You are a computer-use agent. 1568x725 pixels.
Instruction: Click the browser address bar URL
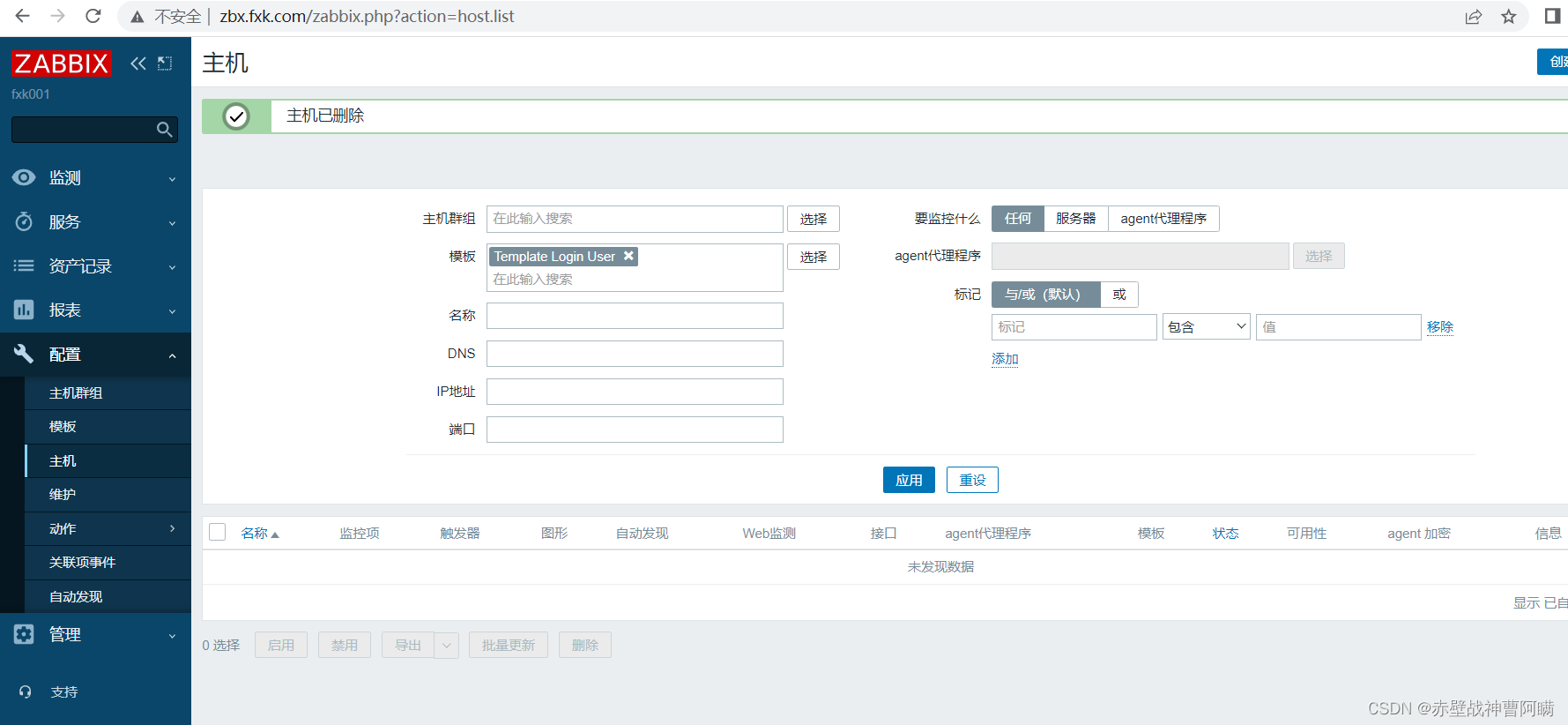367,17
